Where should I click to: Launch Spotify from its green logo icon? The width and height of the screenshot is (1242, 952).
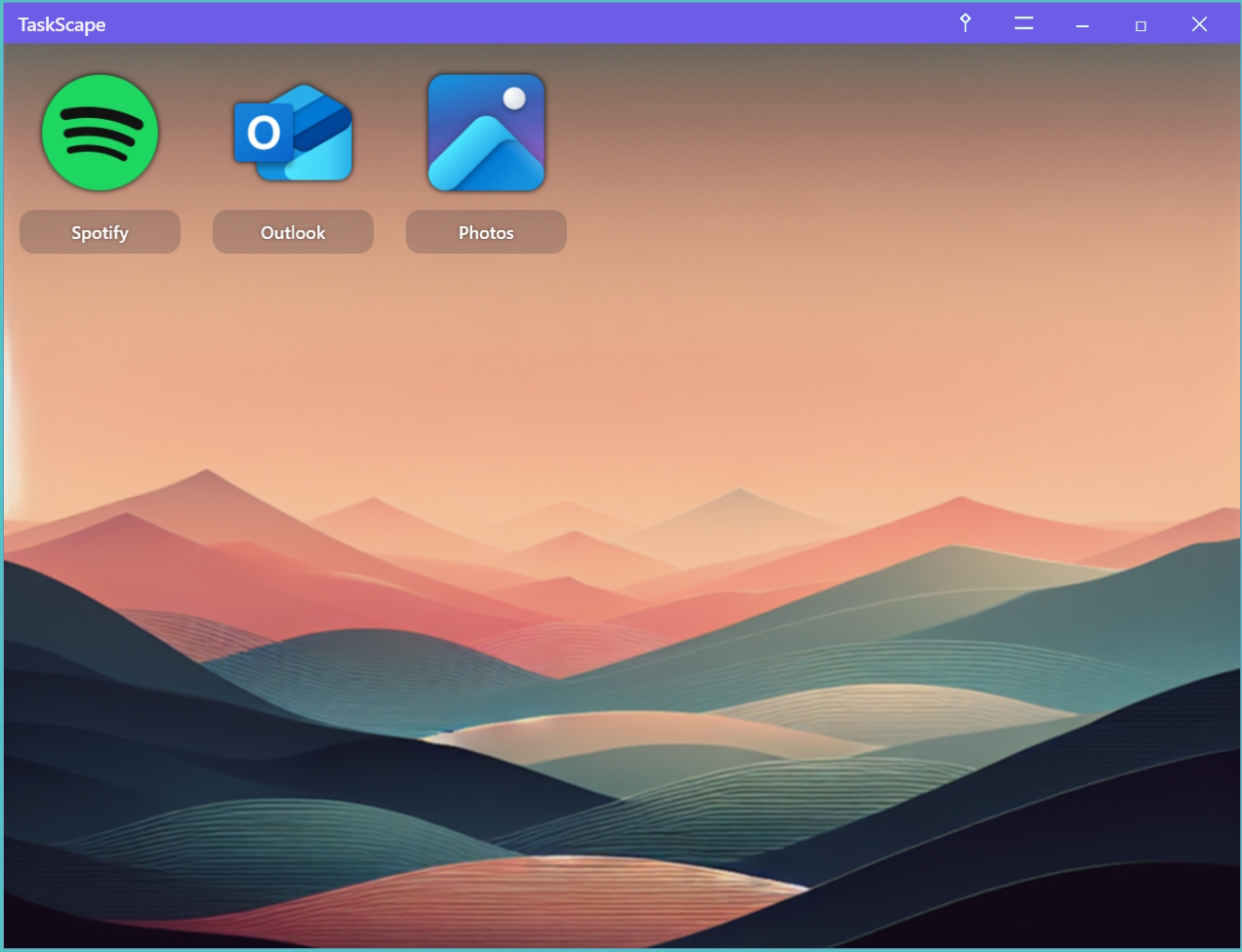[x=100, y=133]
